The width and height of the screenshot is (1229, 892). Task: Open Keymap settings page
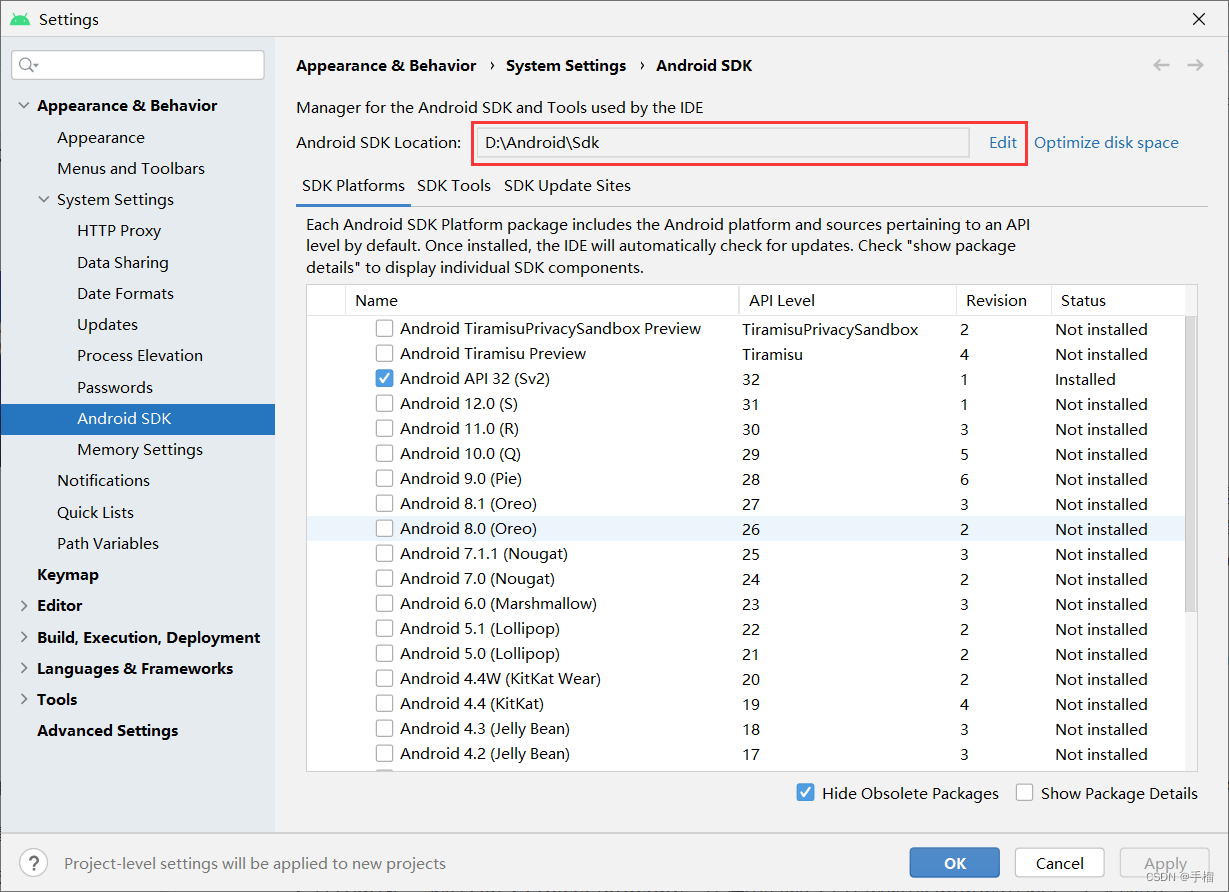[x=68, y=575]
